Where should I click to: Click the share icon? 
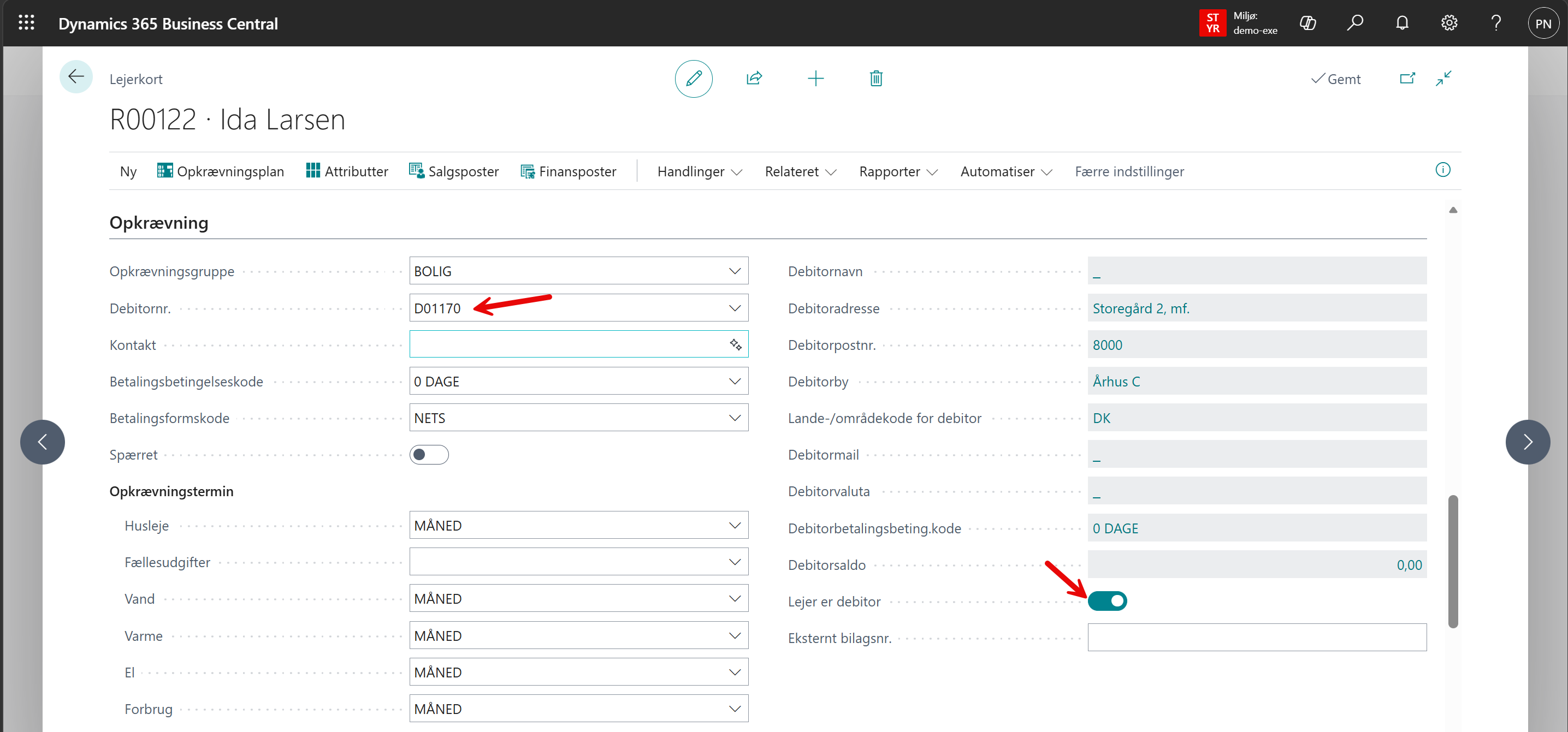(754, 79)
